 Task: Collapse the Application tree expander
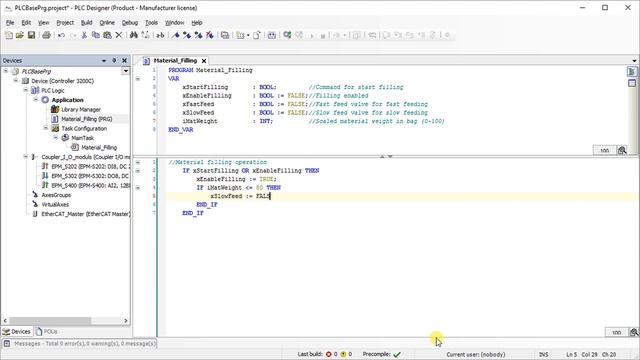pyautogui.click(x=36, y=100)
